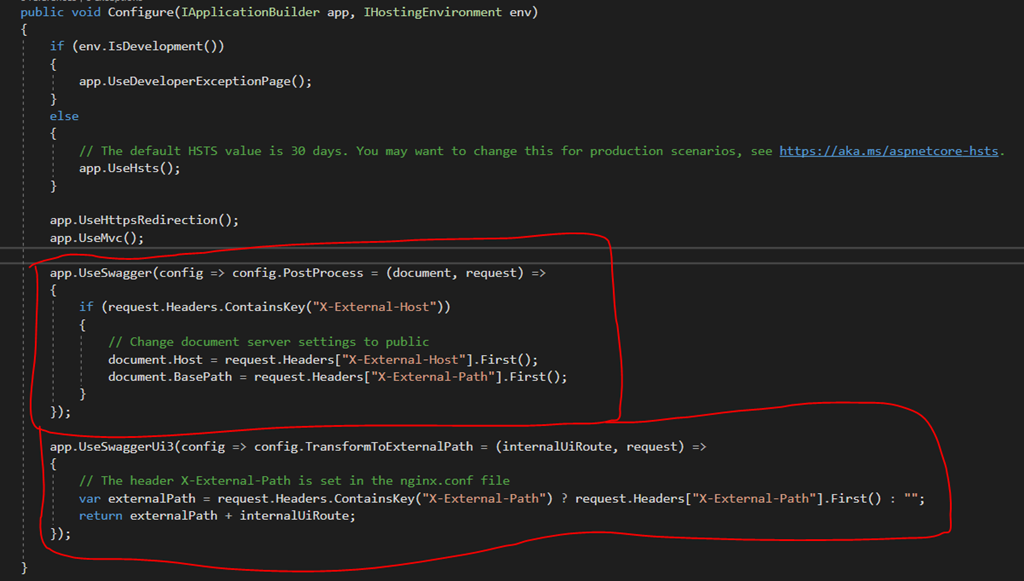Click document.BasePath in the assignment line
The image size is (1024, 581).
click(170, 377)
